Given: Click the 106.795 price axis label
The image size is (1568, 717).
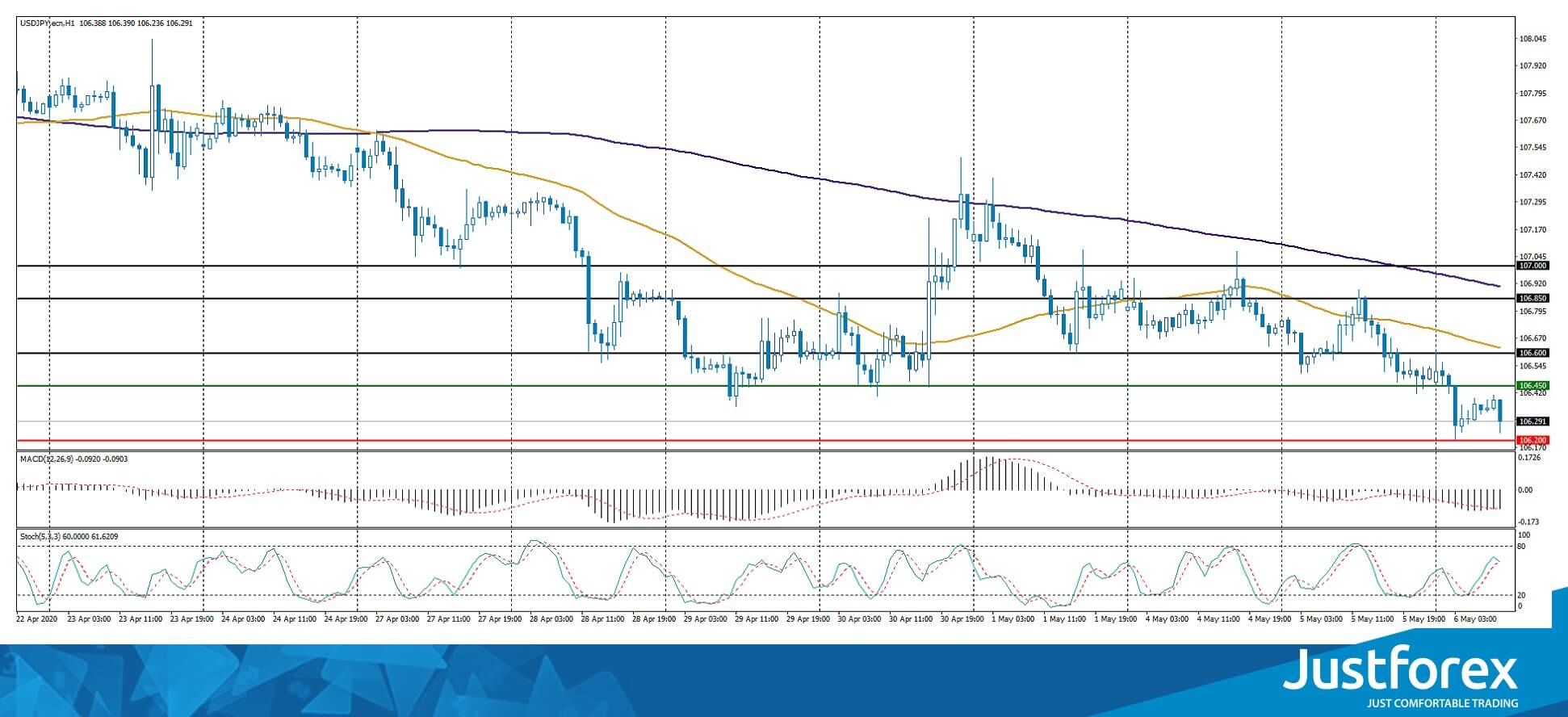Looking at the screenshot, I should click(1532, 312).
